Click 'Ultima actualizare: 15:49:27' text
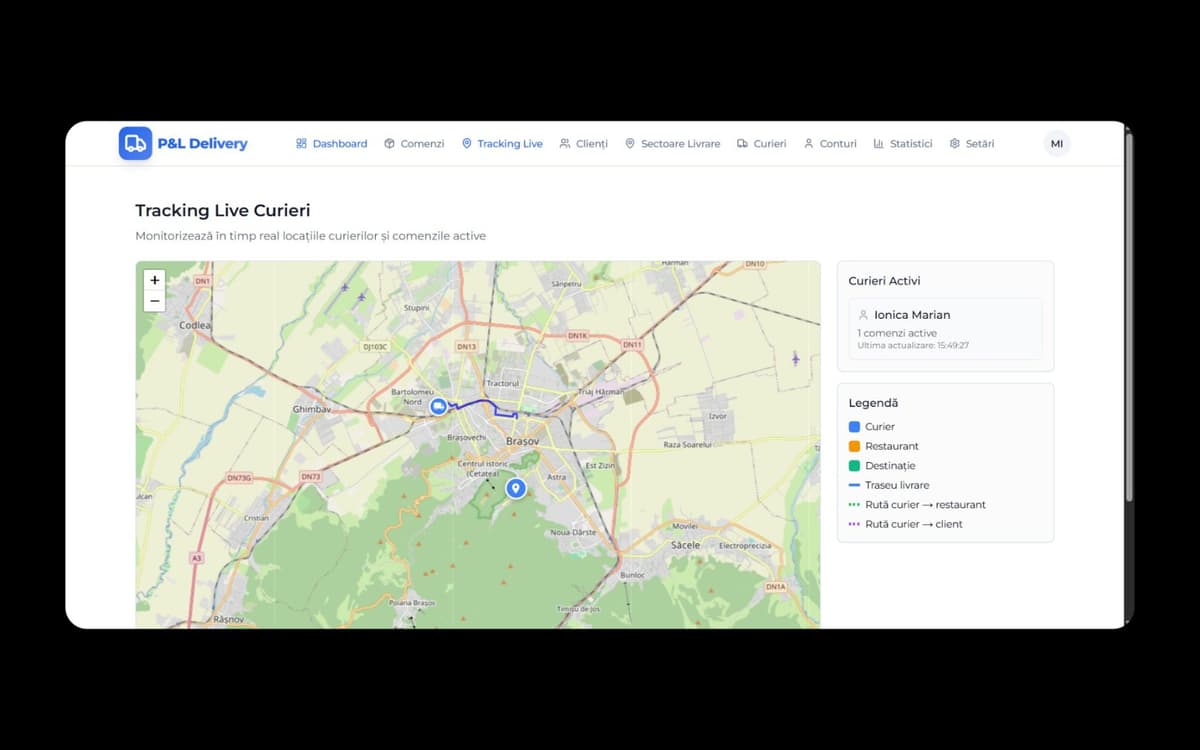Image resolution: width=1200 pixels, height=750 pixels. [x=913, y=345]
